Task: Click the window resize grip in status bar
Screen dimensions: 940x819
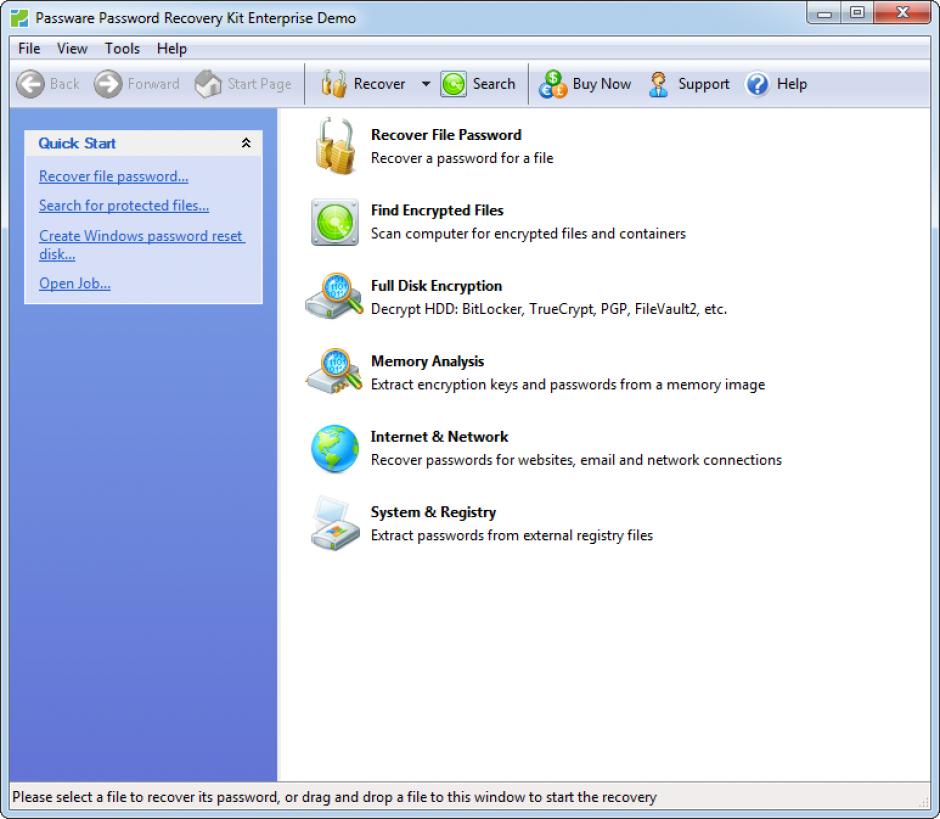Action: click(924, 802)
